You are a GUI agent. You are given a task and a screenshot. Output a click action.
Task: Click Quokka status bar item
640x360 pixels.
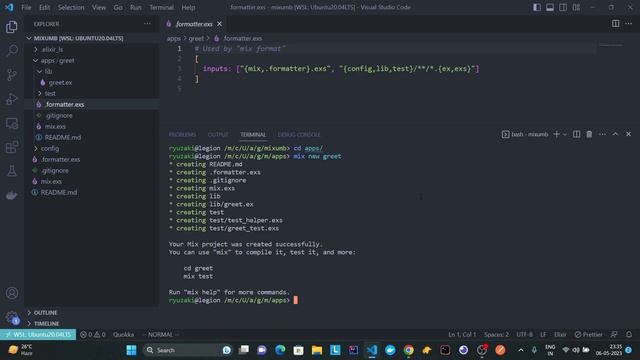pos(123,335)
